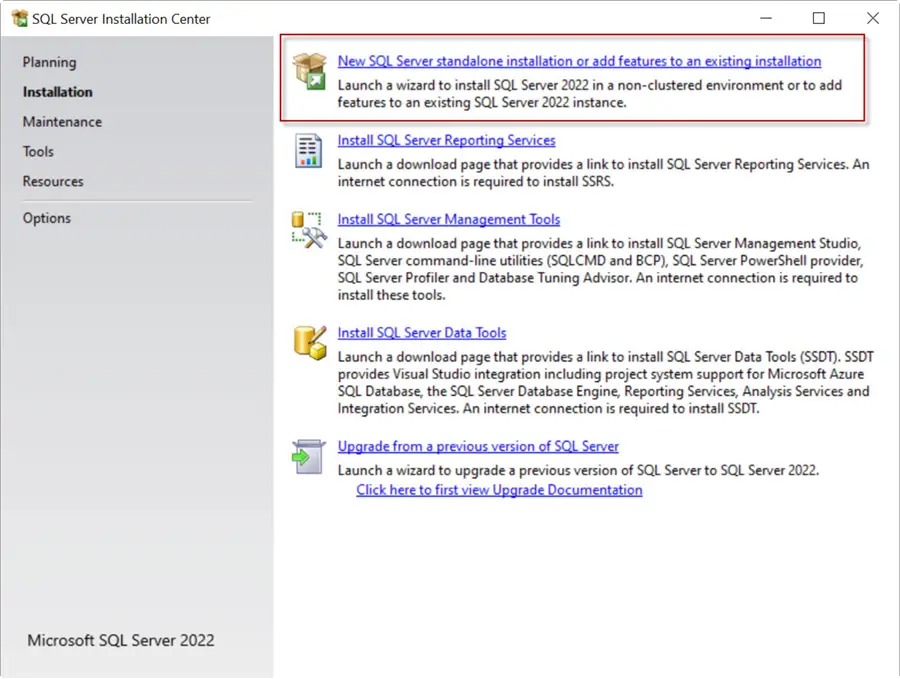Screen dimensions: 900x679
Task: Click the Management Tools hammer-wrench icon
Action: [309, 230]
